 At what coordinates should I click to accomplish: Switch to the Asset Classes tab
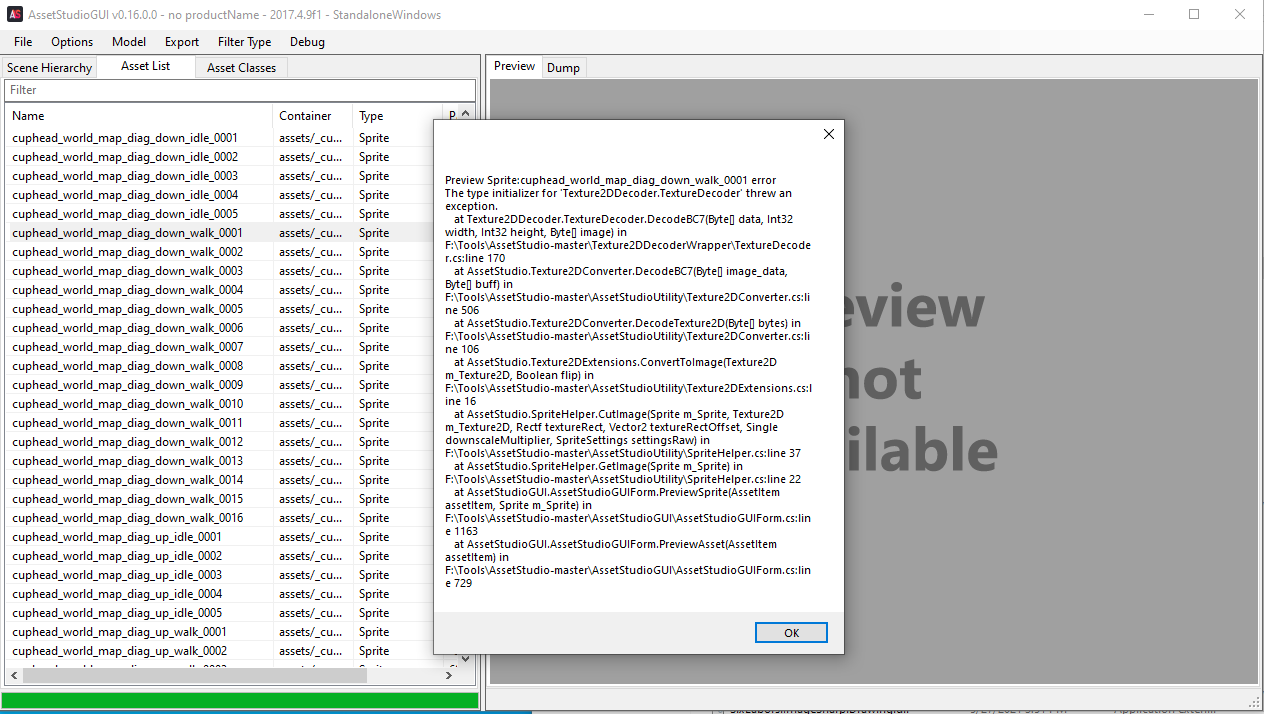[241, 67]
